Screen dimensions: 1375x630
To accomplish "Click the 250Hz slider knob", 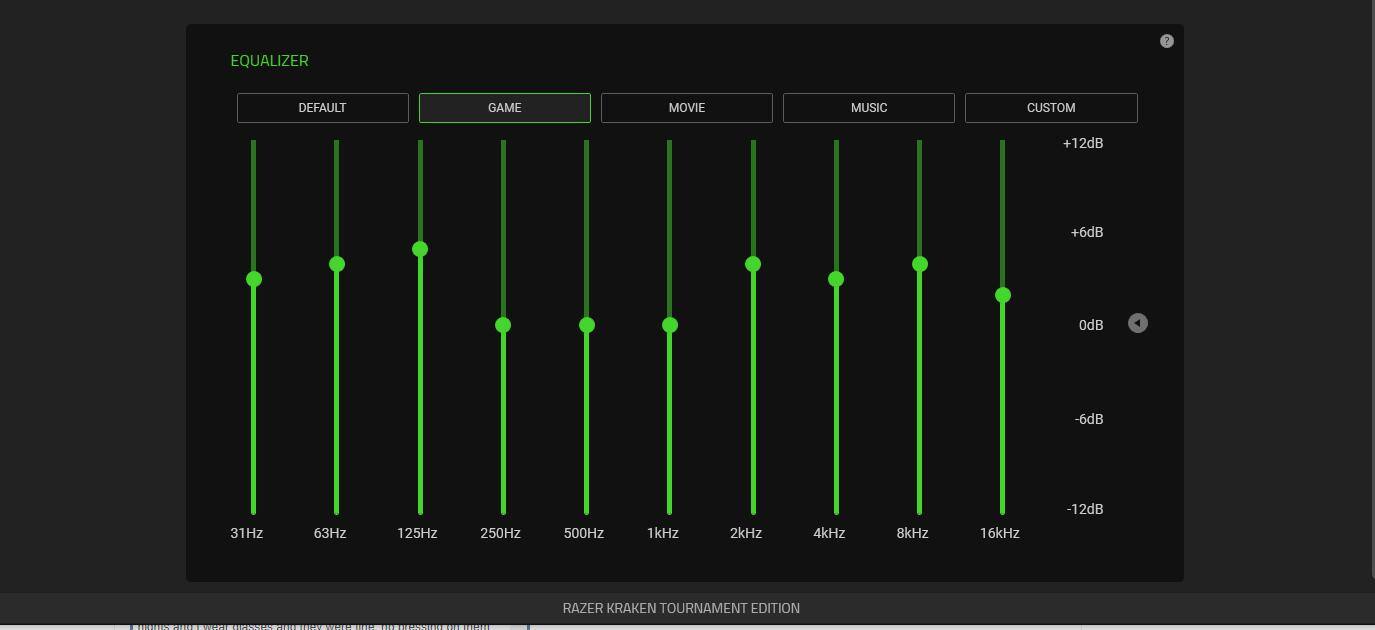I will point(503,325).
